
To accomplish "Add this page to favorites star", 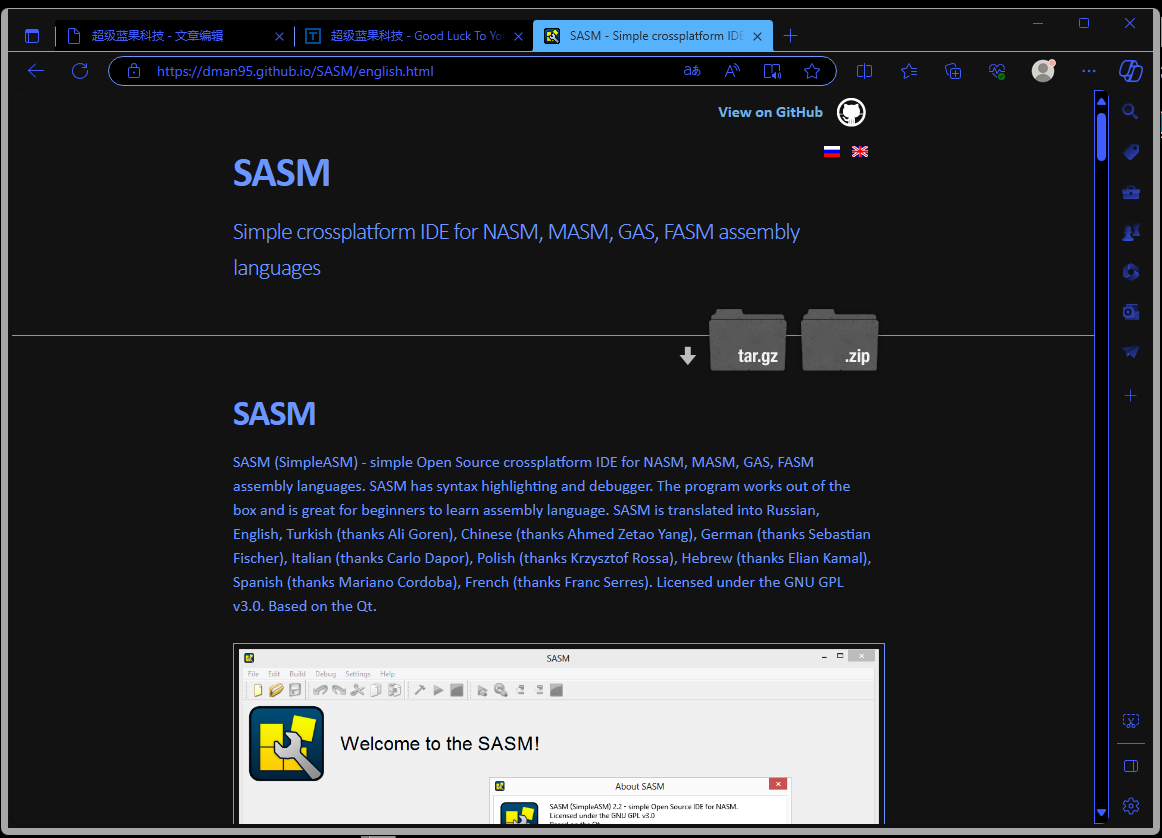I will (812, 71).
